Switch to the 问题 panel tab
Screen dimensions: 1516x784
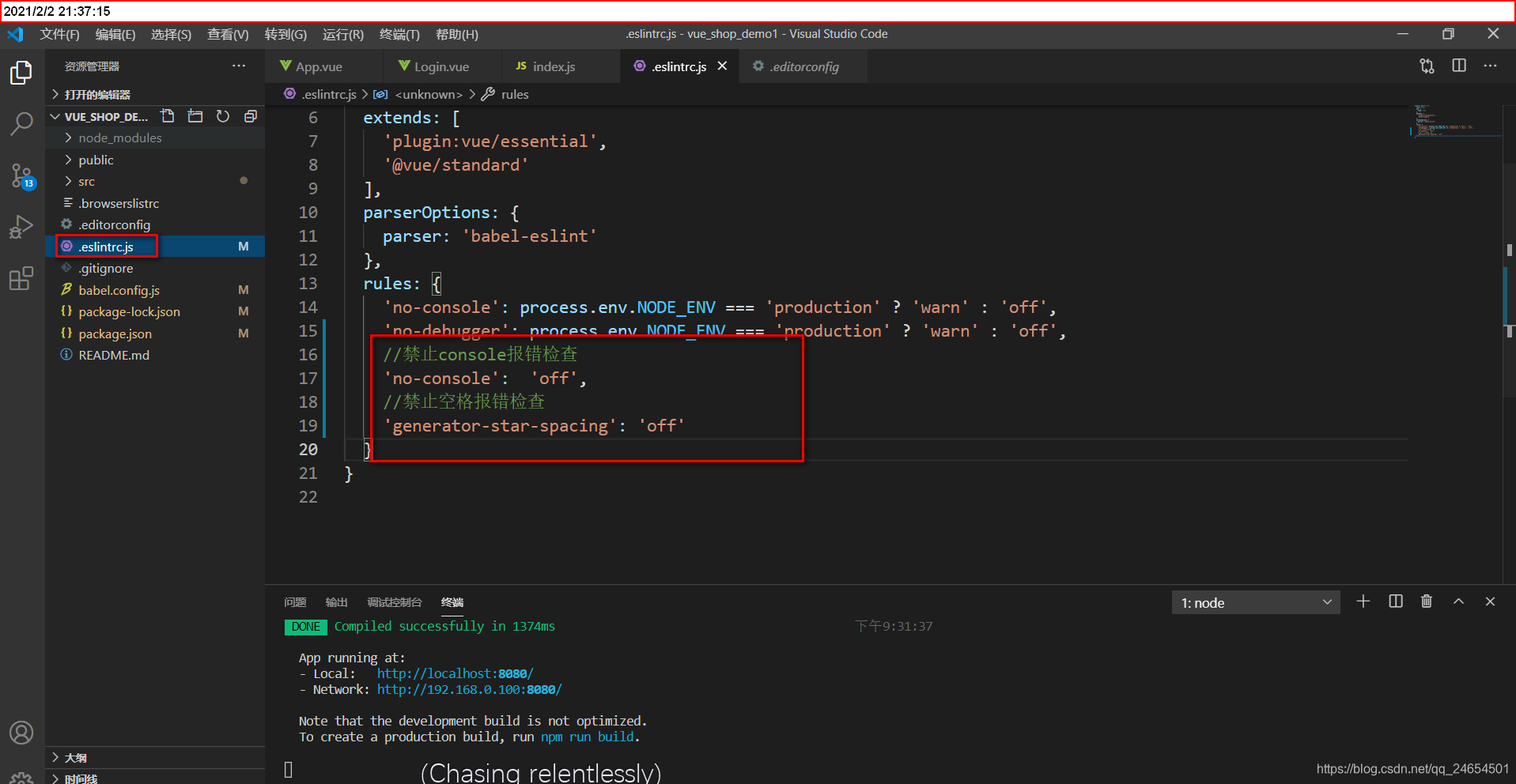pos(296,602)
